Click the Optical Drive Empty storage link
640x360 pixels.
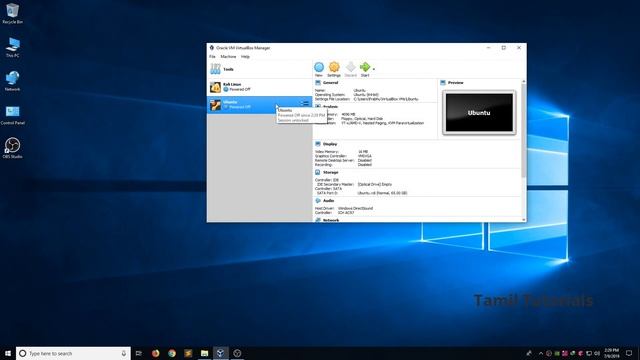point(375,184)
